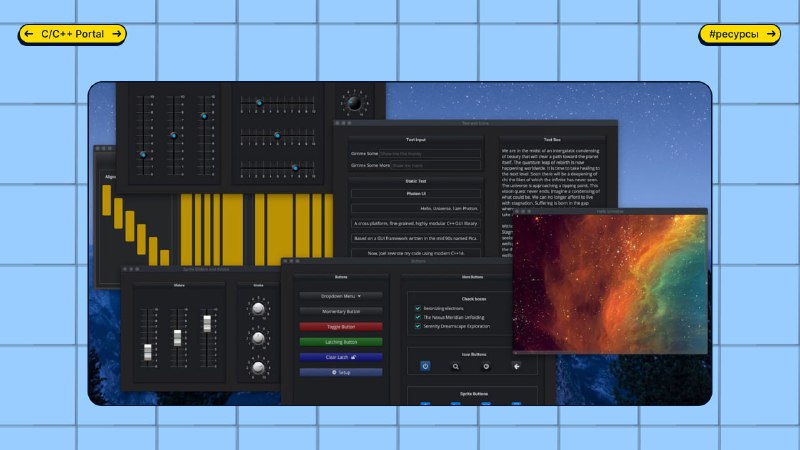Screen dimensions: 800x450
Task: Click the right arrow on C/C++ Portal badge
Action: (116, 34)
